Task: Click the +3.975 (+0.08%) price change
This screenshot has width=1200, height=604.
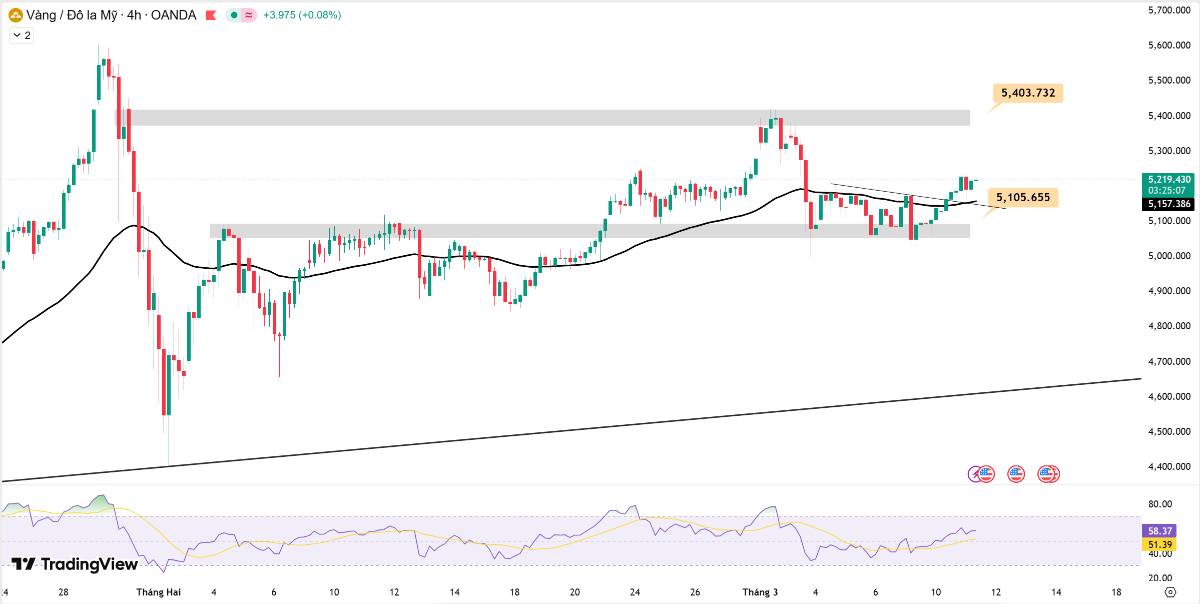Action: point(301,15)
